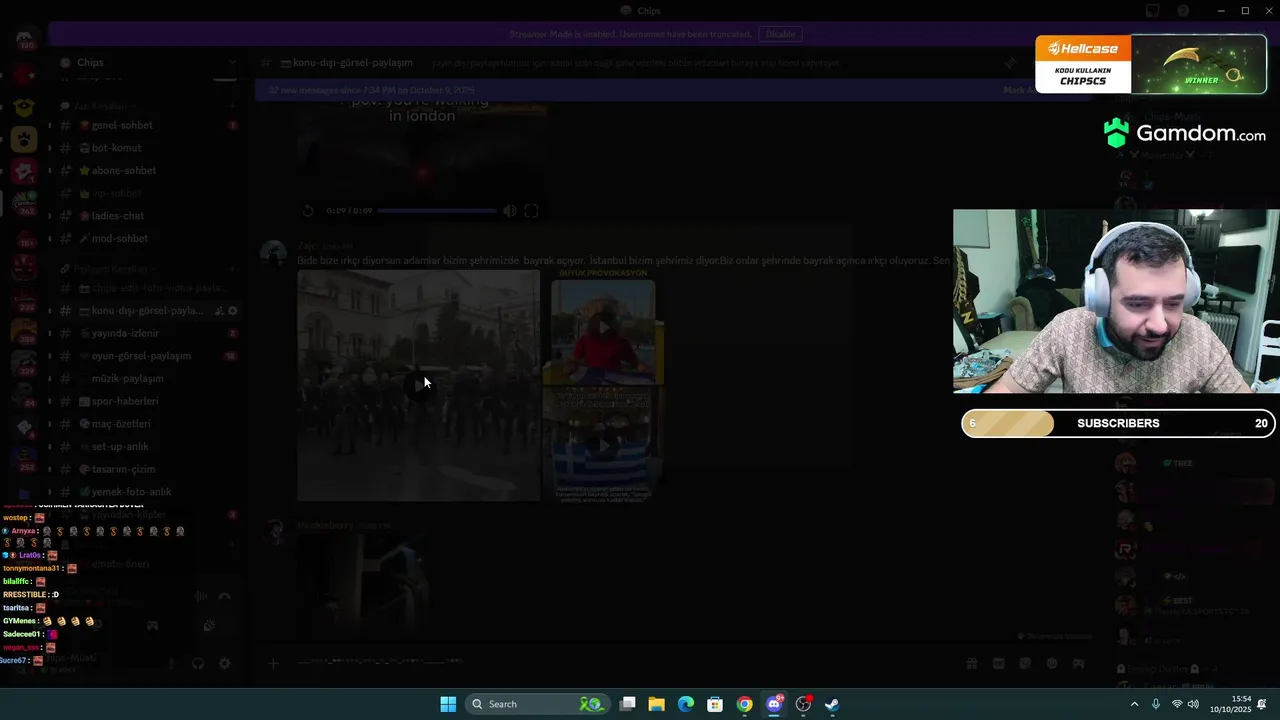Expand threads arrow beside bot-komut
This screenshot has height=720, width=1280.
click(x=50, y=148)
